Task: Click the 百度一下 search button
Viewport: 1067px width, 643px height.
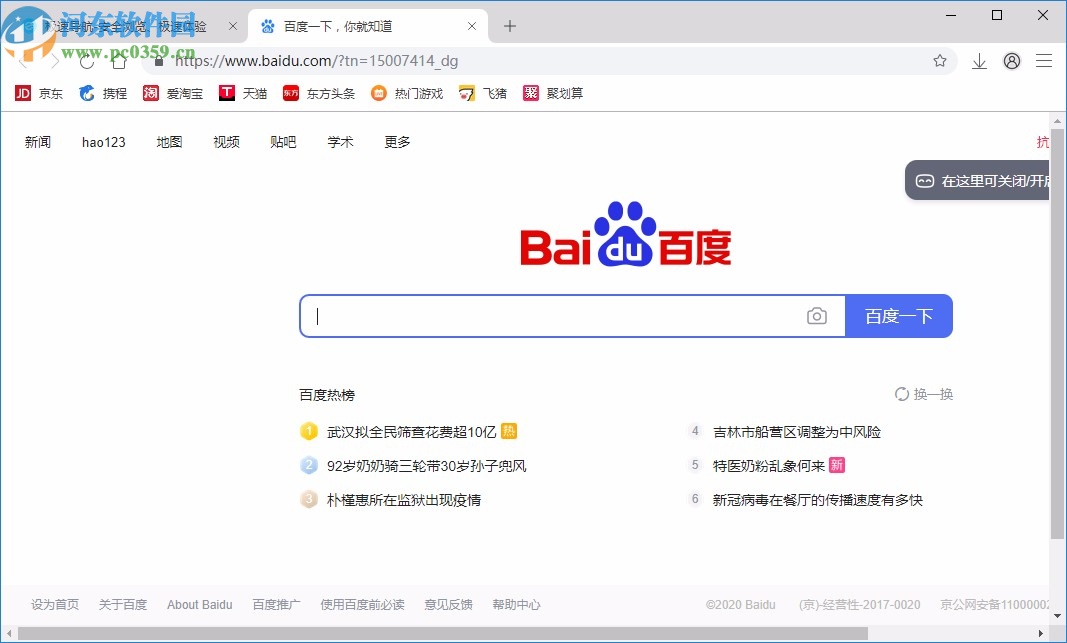Action: [x=898, y=315]
